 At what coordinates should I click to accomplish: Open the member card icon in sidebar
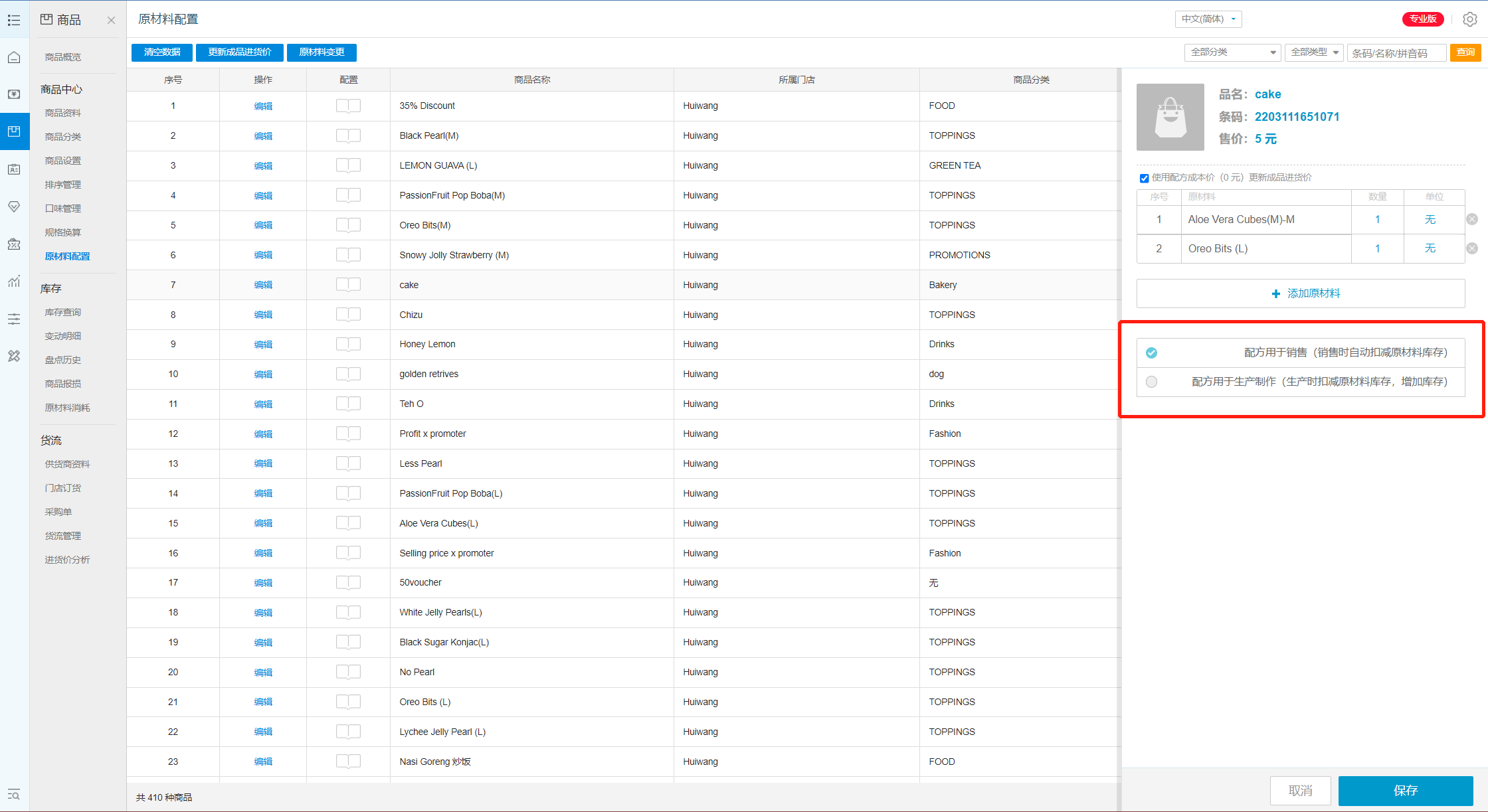click(x=14, y=169)
